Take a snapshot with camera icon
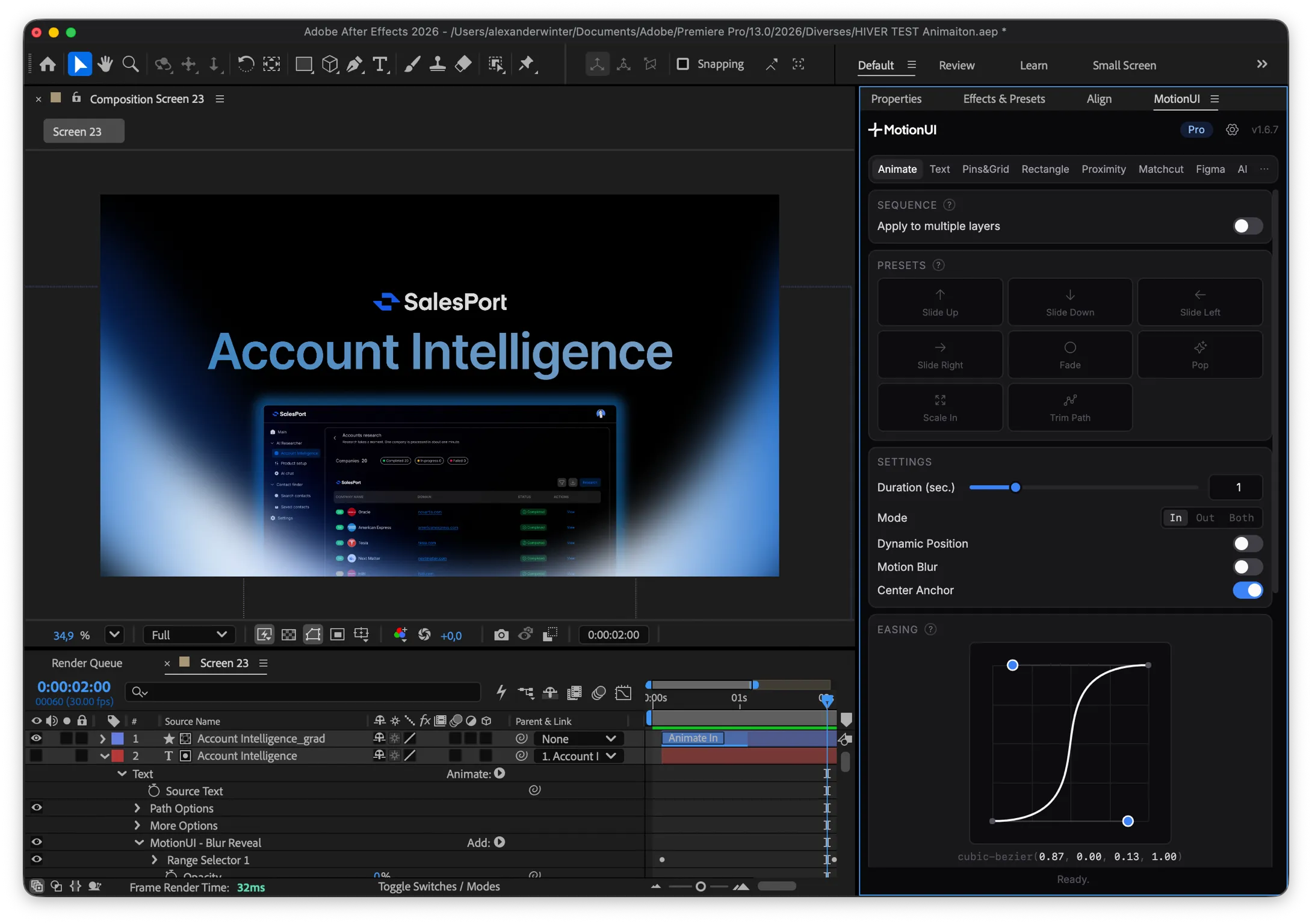1312x924 pixels. click(x=501, y=635)
